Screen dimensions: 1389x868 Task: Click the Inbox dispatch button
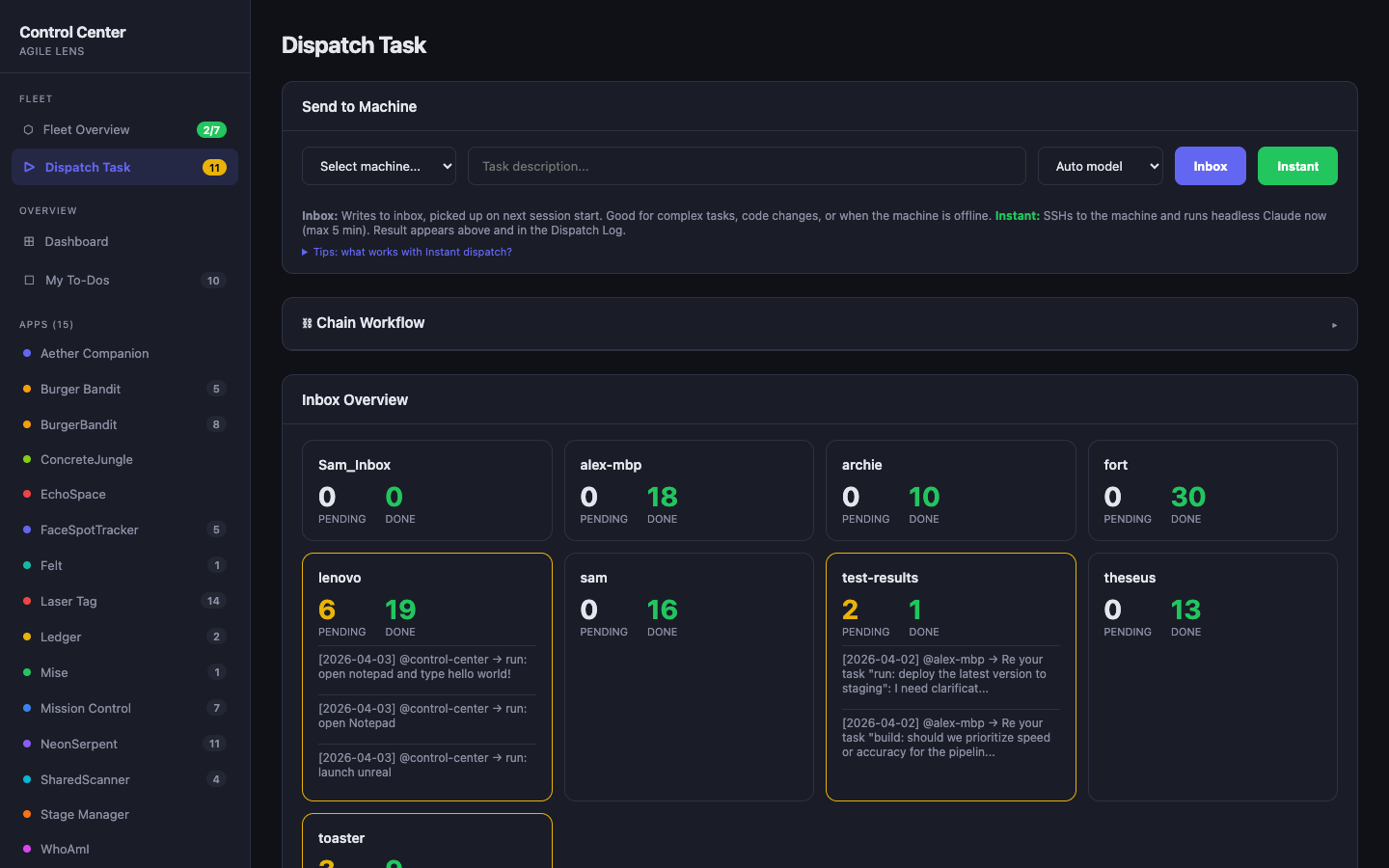click(x=1210, y=166)
